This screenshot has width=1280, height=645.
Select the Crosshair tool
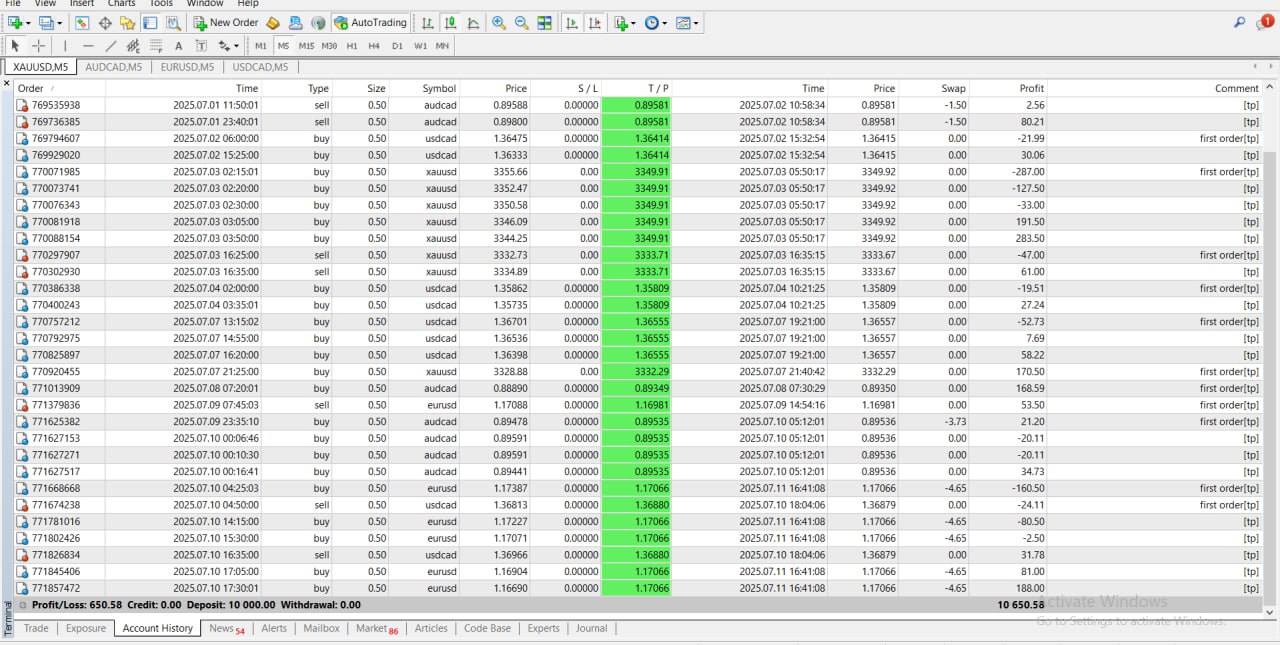click(x=39, y=45)
